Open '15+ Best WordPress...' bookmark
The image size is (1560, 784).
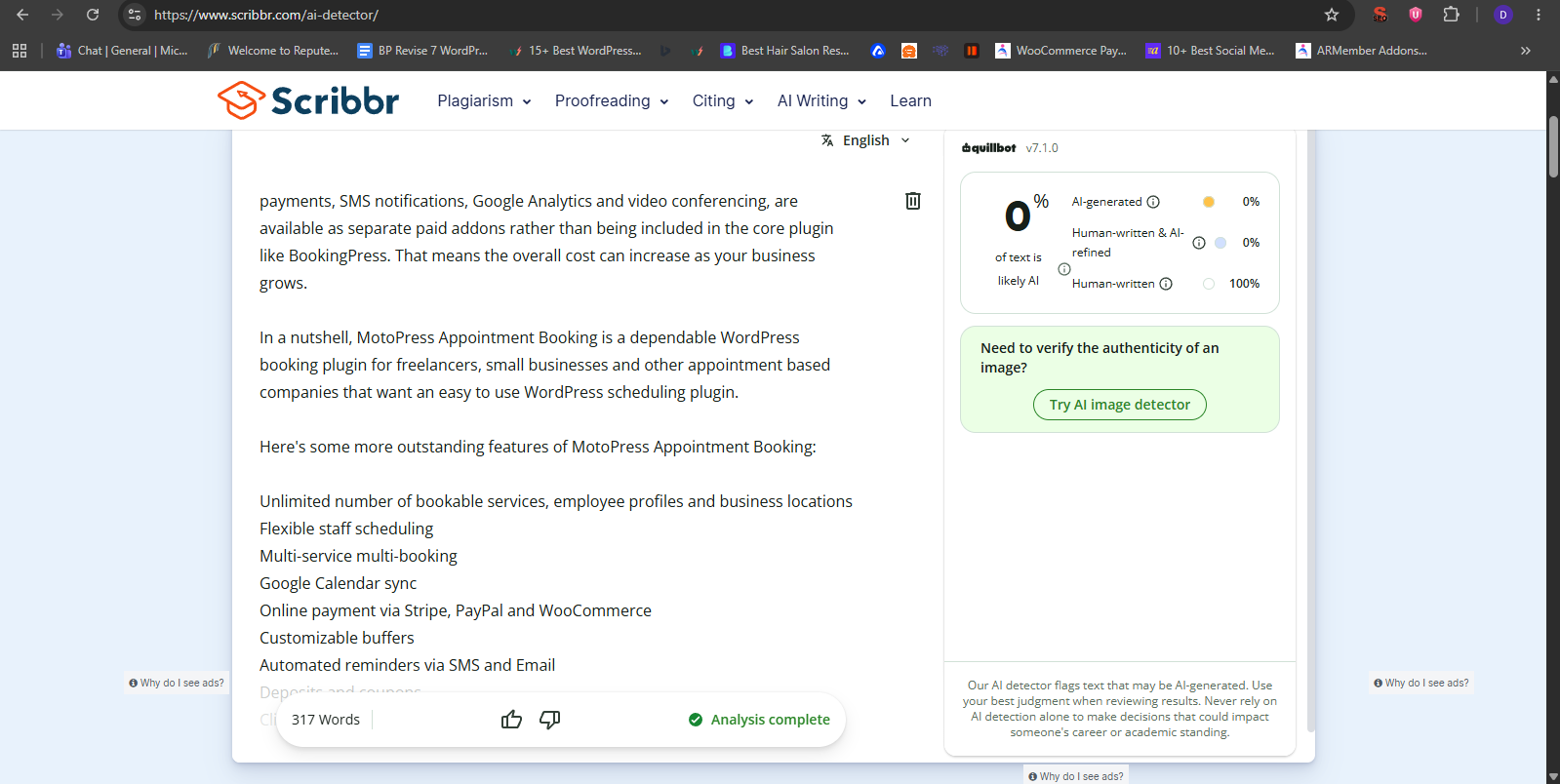[x=575, y=51]
